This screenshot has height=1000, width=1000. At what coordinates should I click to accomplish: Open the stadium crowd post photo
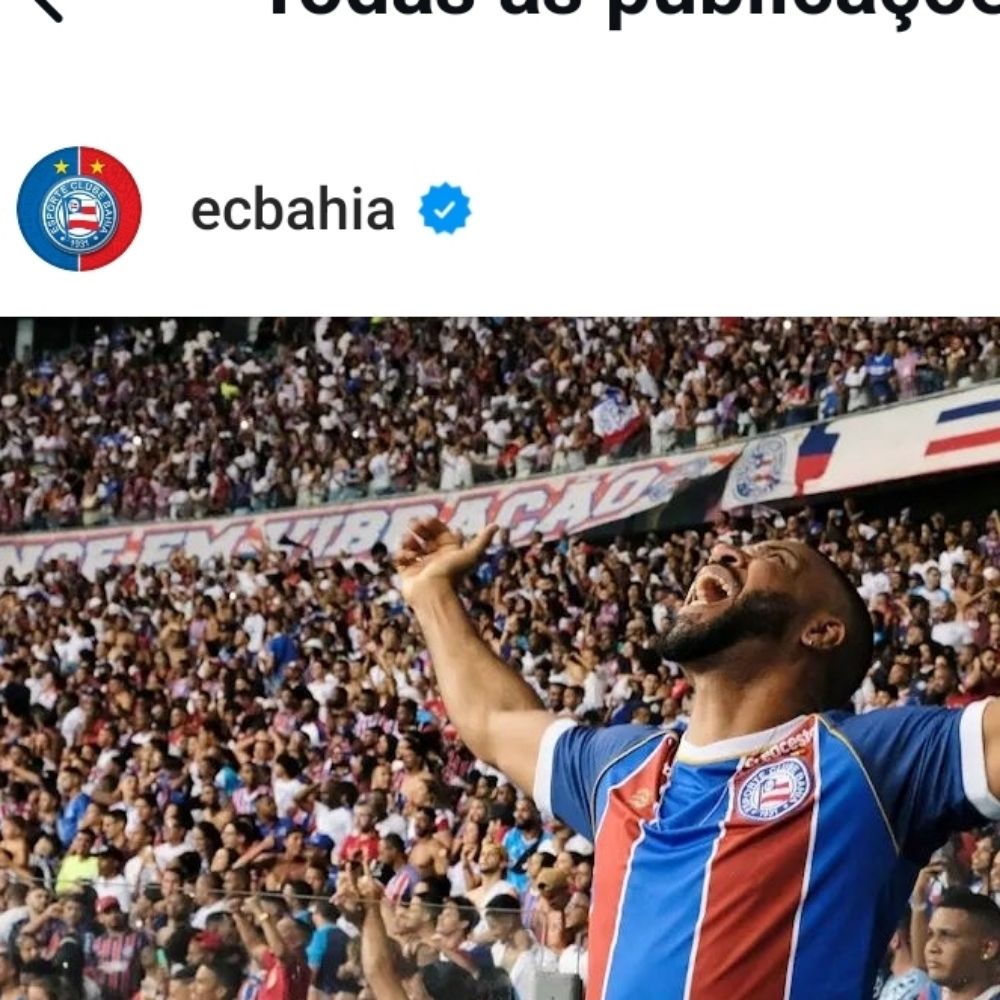pos(500,658)
